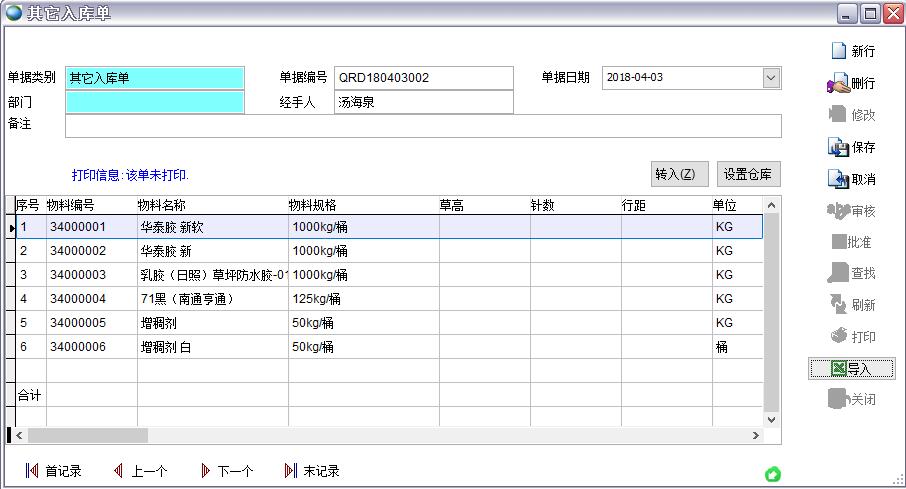Click the vertical scrollbar down arrow
The width and height of the screenshot is (906, 489).
coord(771,420)
